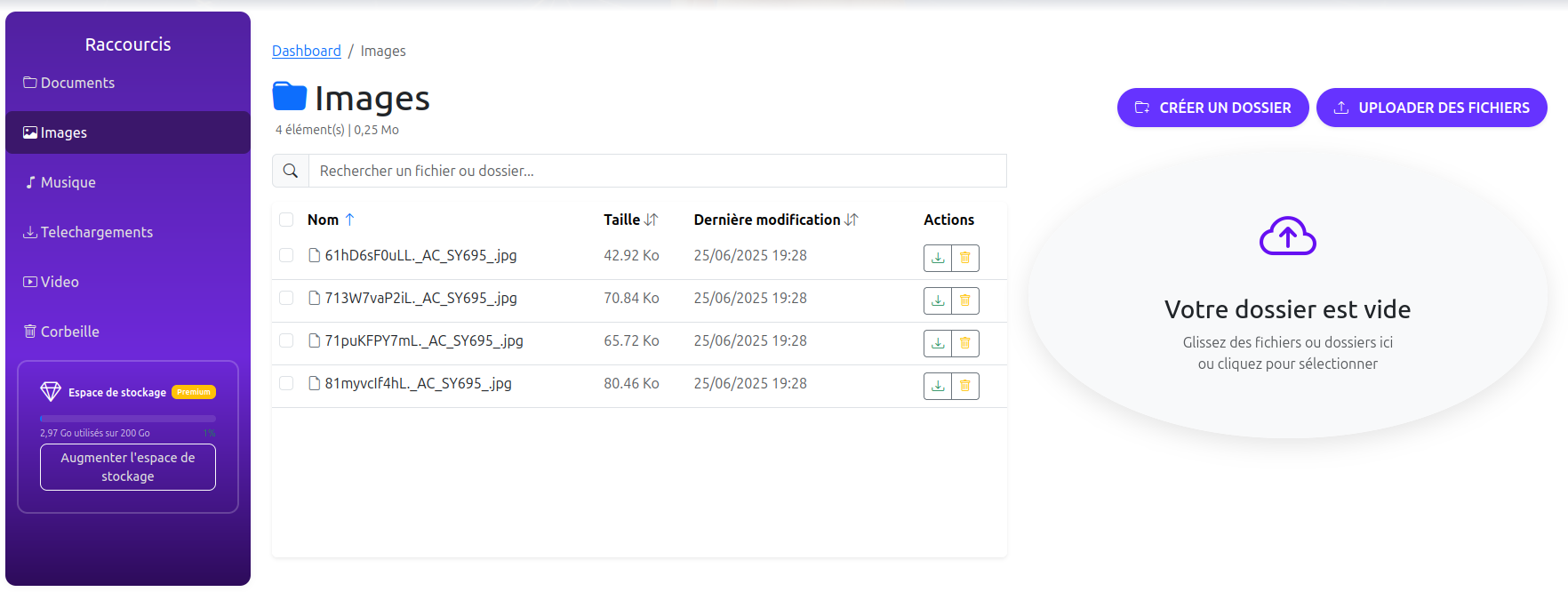Click 2,97 Go utilisés sur 200 Go text
This screenshot has height=592, width=1568.
(x=95, y=433)
